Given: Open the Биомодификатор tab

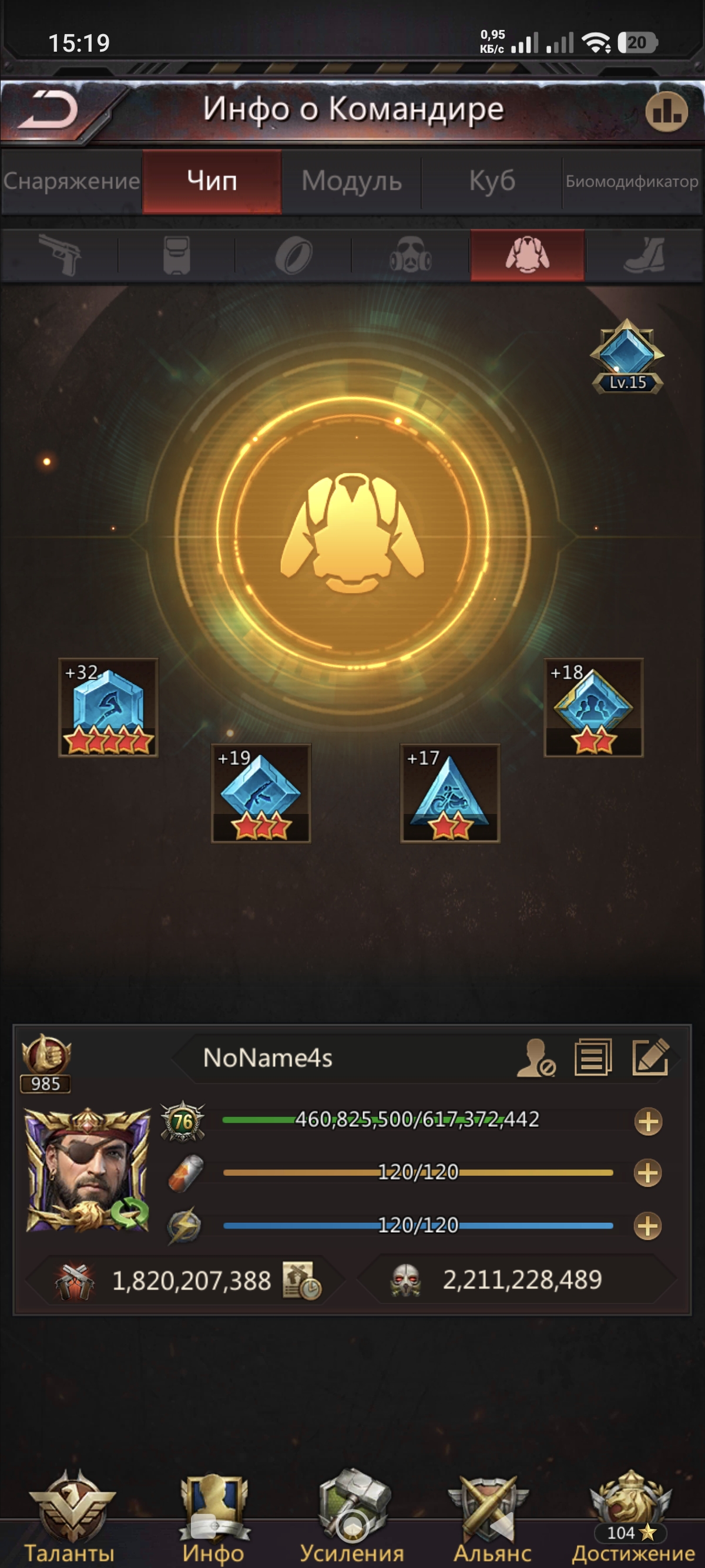Looking at the screenshot, I should [x=632, y=181].
